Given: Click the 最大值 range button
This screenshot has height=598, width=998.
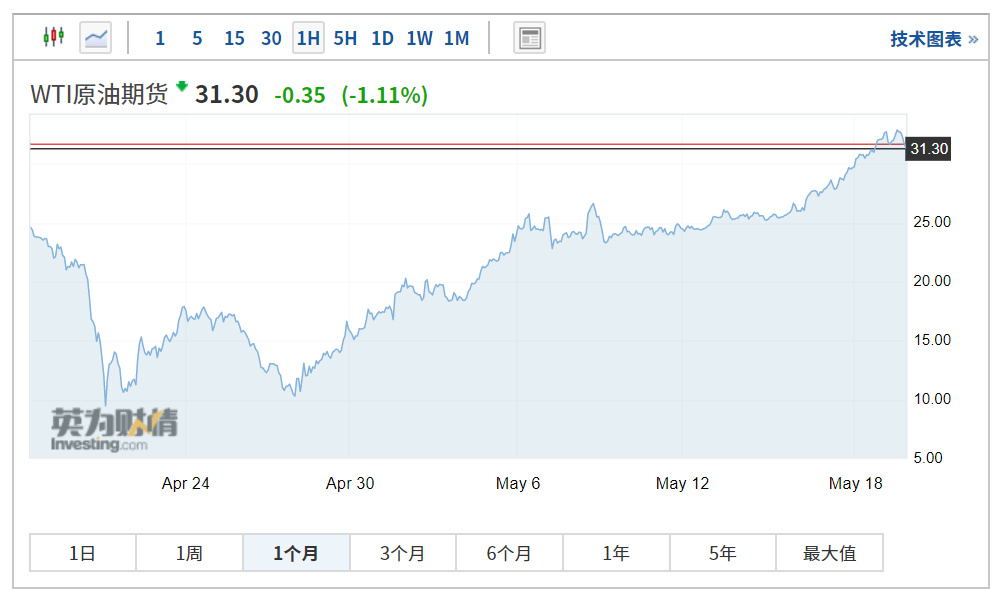Looking at the screenshot, I should (829, 553).
